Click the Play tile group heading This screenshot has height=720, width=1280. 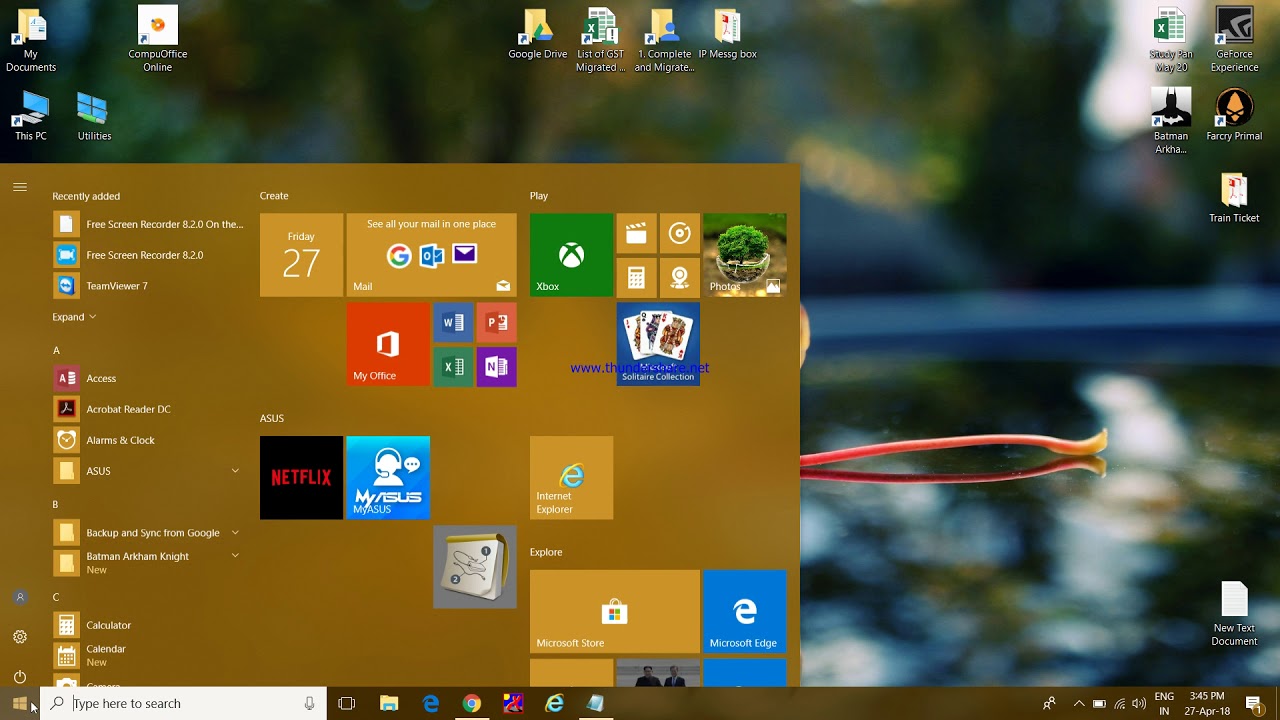tap(539, 196)
